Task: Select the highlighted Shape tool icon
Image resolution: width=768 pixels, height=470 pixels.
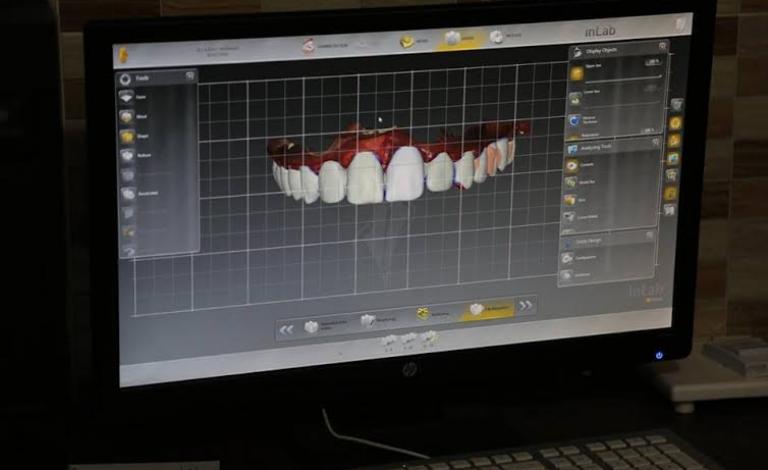Action: (127, 136)
